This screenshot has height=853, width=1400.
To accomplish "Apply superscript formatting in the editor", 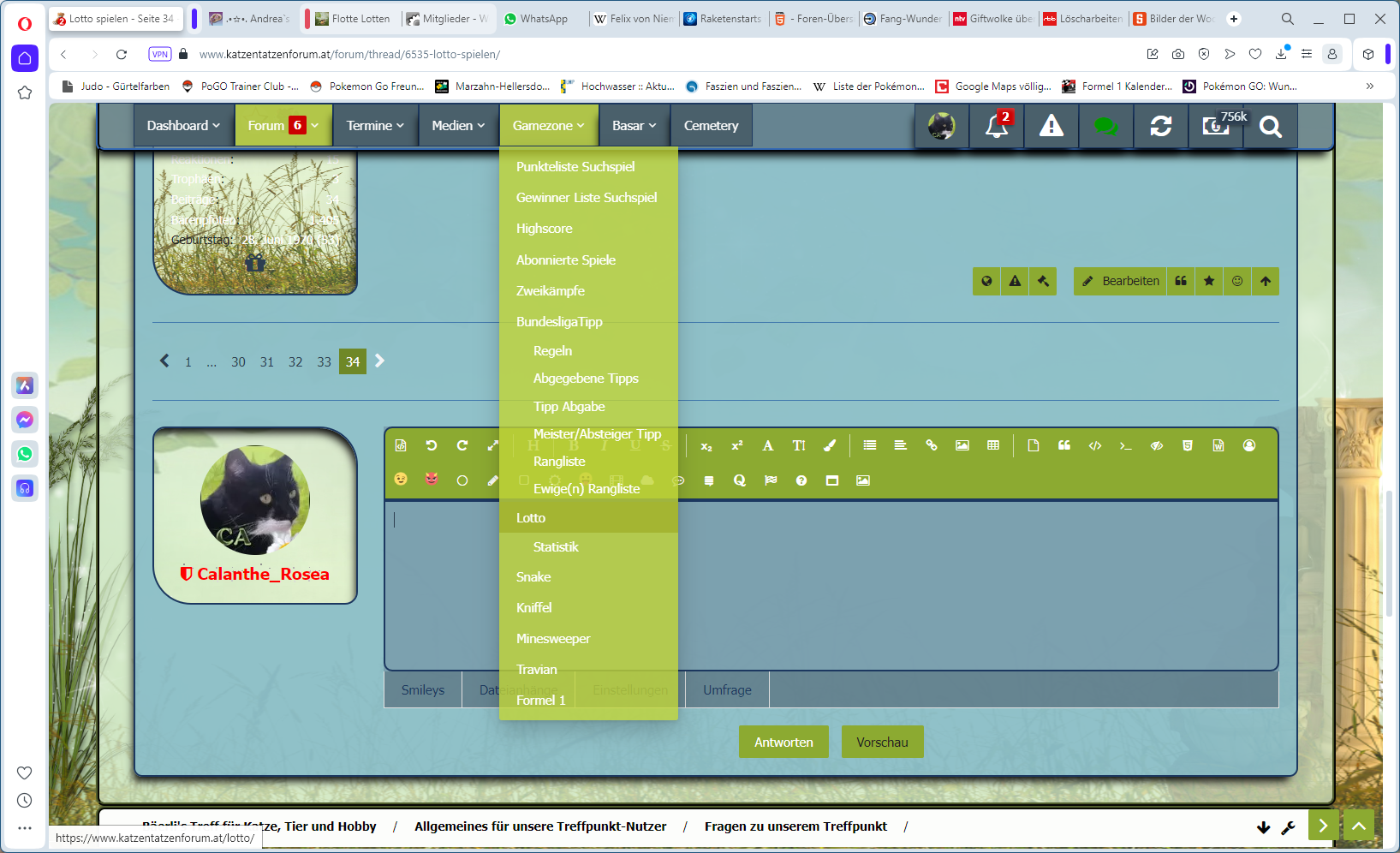I will (737, 445).
